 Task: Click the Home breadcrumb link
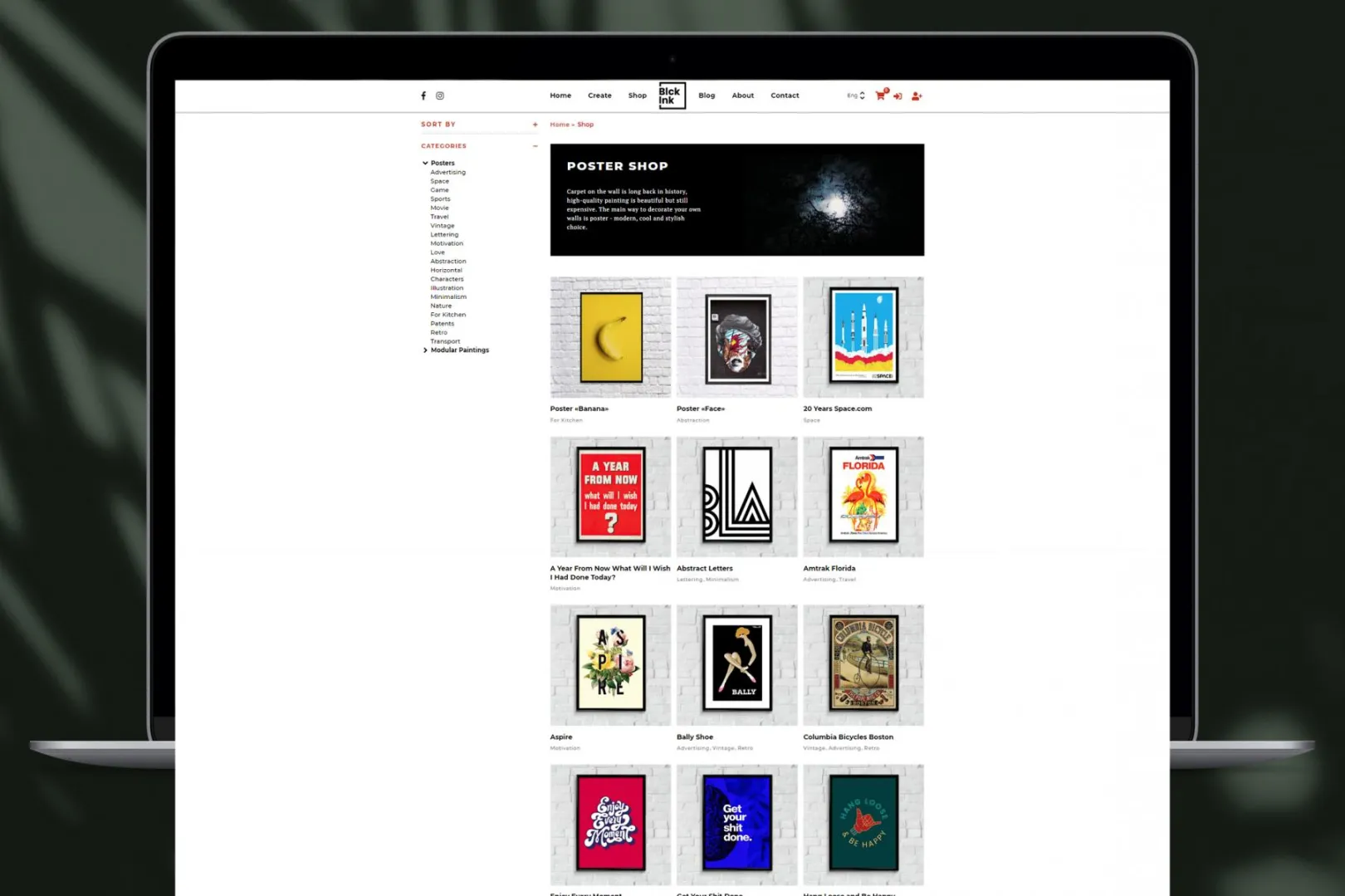(560, 125)
